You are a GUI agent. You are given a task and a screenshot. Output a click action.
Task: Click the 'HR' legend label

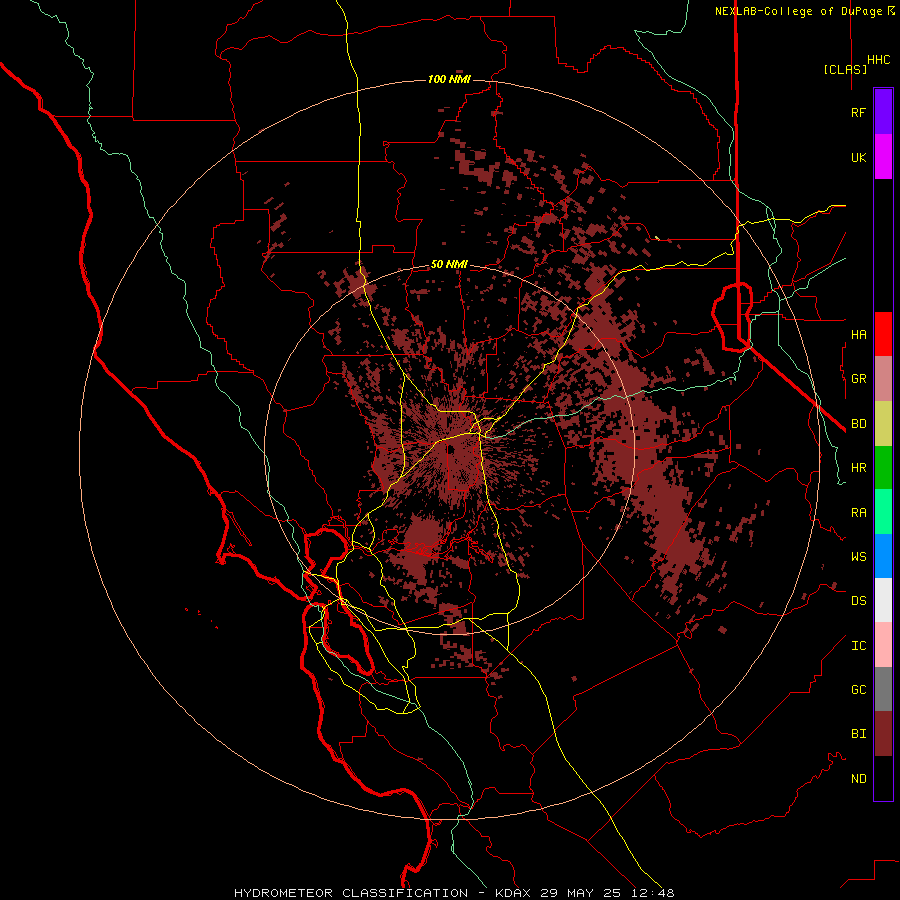pos(858,468)
